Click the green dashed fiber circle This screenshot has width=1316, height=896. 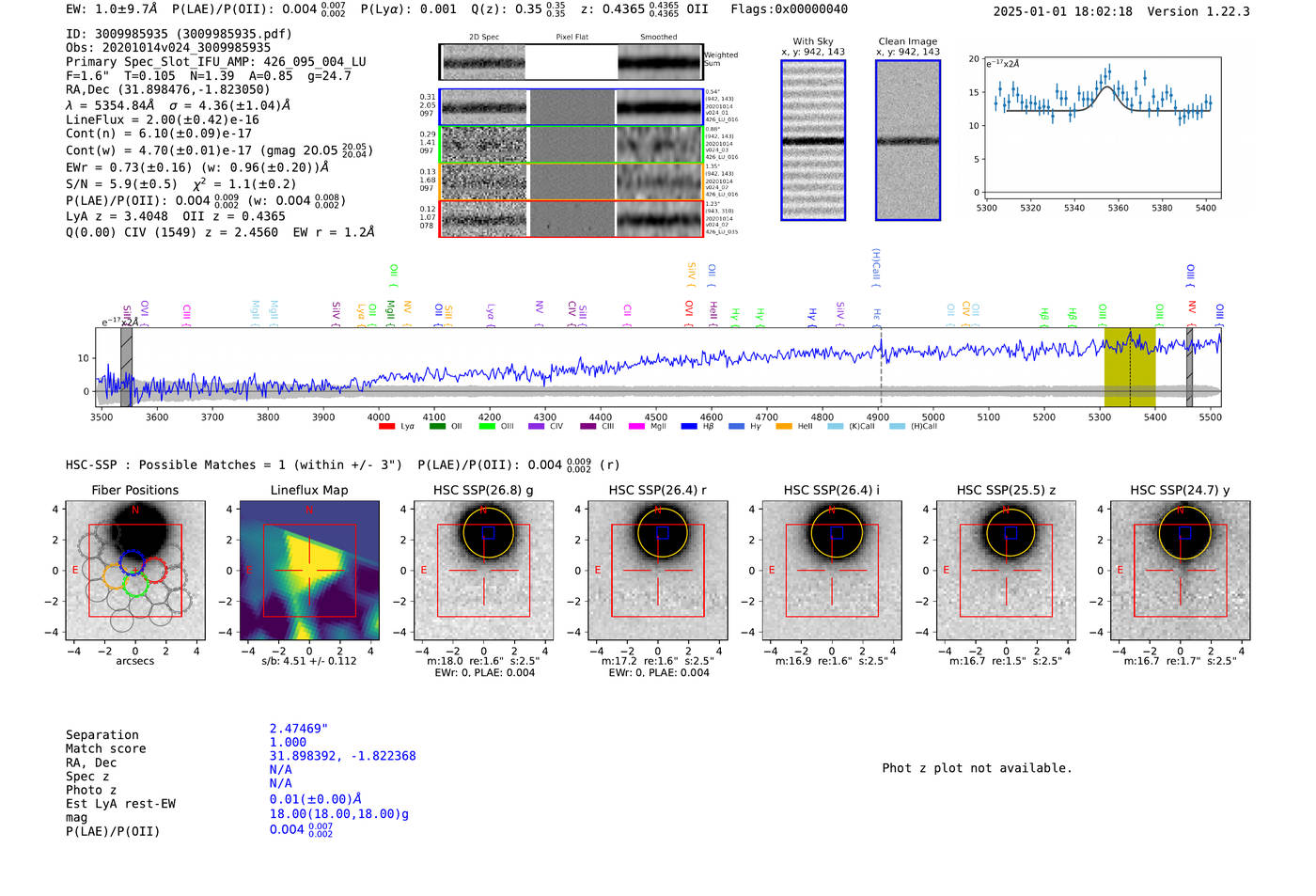137,585
